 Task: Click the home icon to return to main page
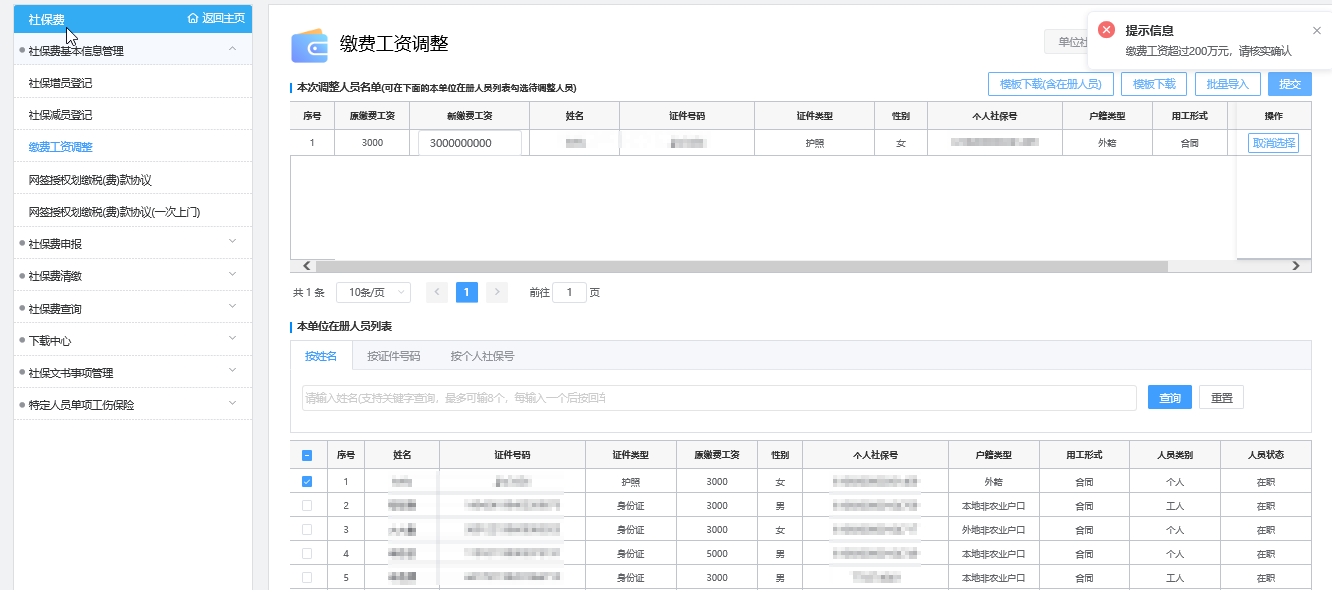(193, 19)
